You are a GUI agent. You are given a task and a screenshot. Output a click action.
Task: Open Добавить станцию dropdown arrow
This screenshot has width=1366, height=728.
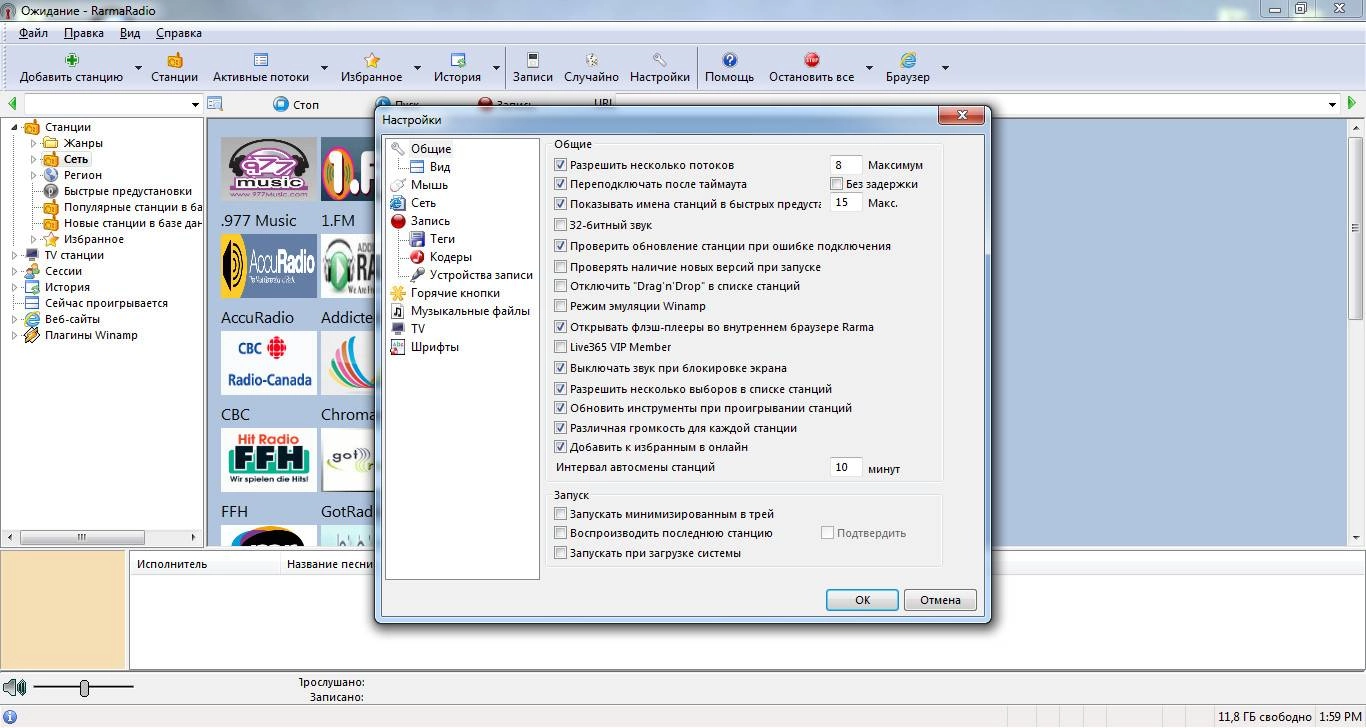138,69
